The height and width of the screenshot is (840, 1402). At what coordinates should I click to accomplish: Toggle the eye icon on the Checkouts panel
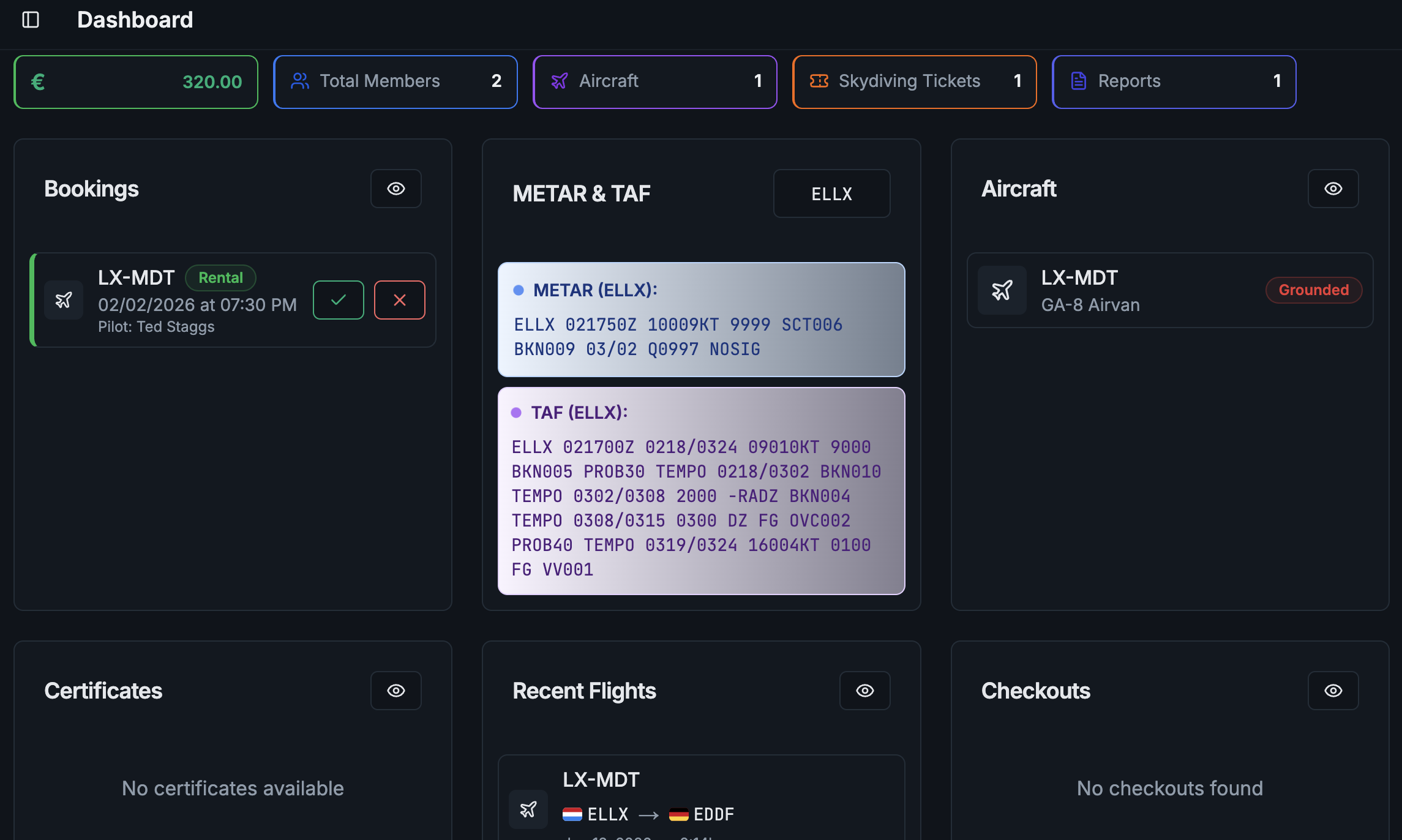pos(1333,691)
